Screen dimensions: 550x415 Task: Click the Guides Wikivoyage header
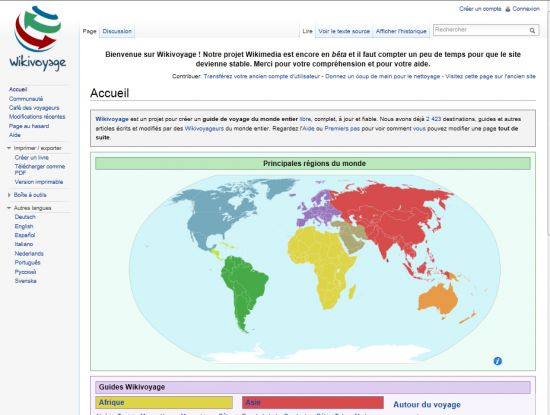tap(313, 387)
